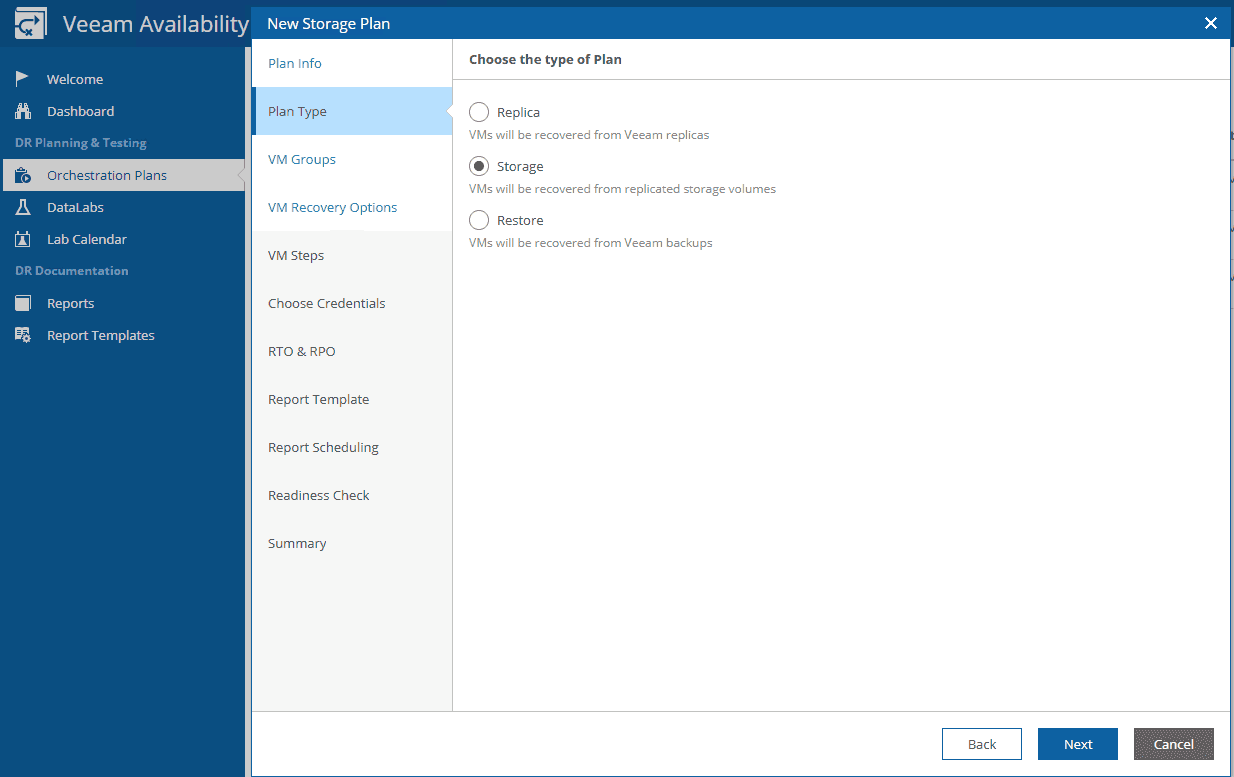Click the 'DR Planning & Testing' section header
The width and height of the screenshot is (1234, 777).
click(80, 143)
